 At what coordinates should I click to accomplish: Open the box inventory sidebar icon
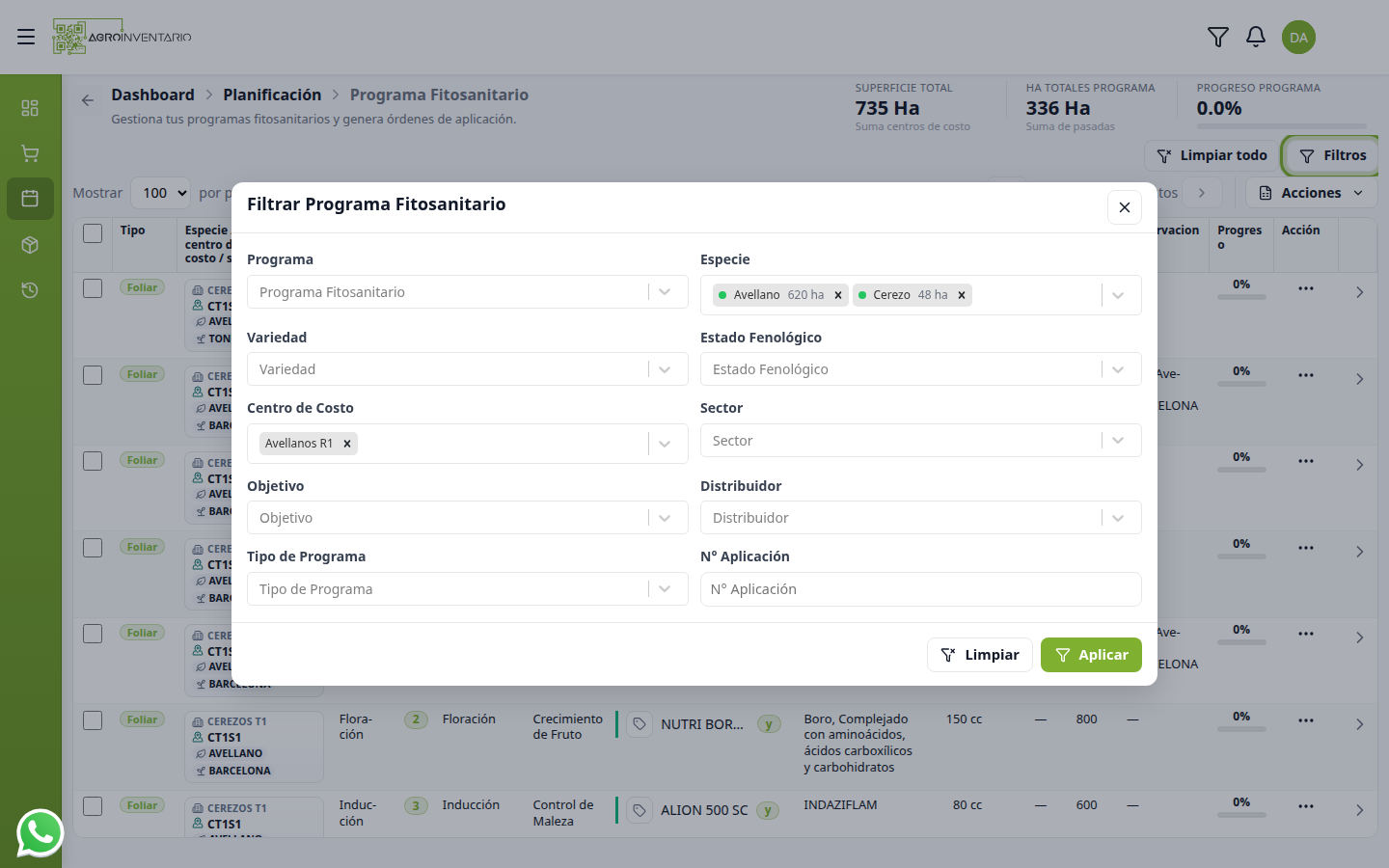(30, 245)
